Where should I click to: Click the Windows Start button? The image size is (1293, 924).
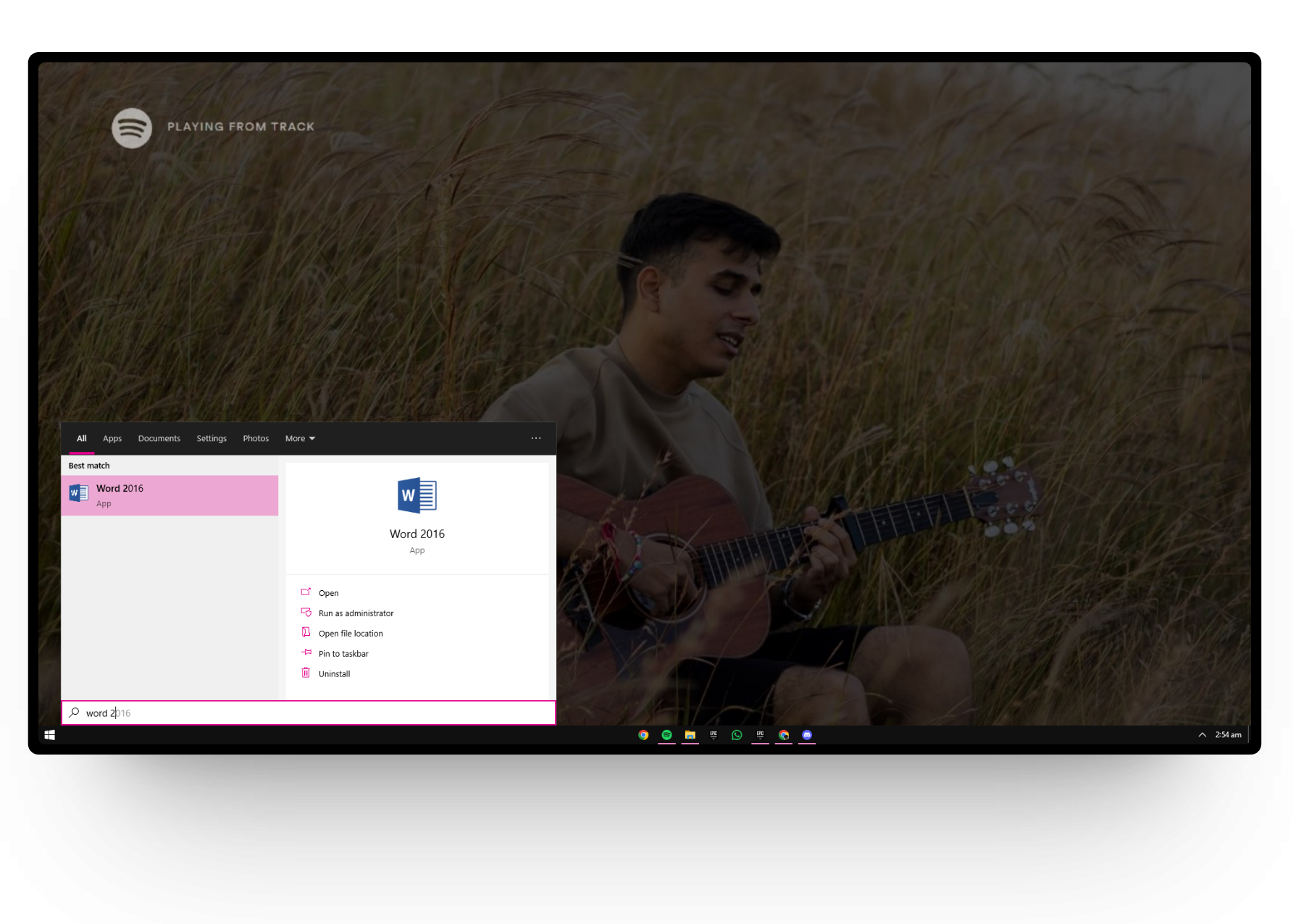pyautogui.click(x=49, y=735)
